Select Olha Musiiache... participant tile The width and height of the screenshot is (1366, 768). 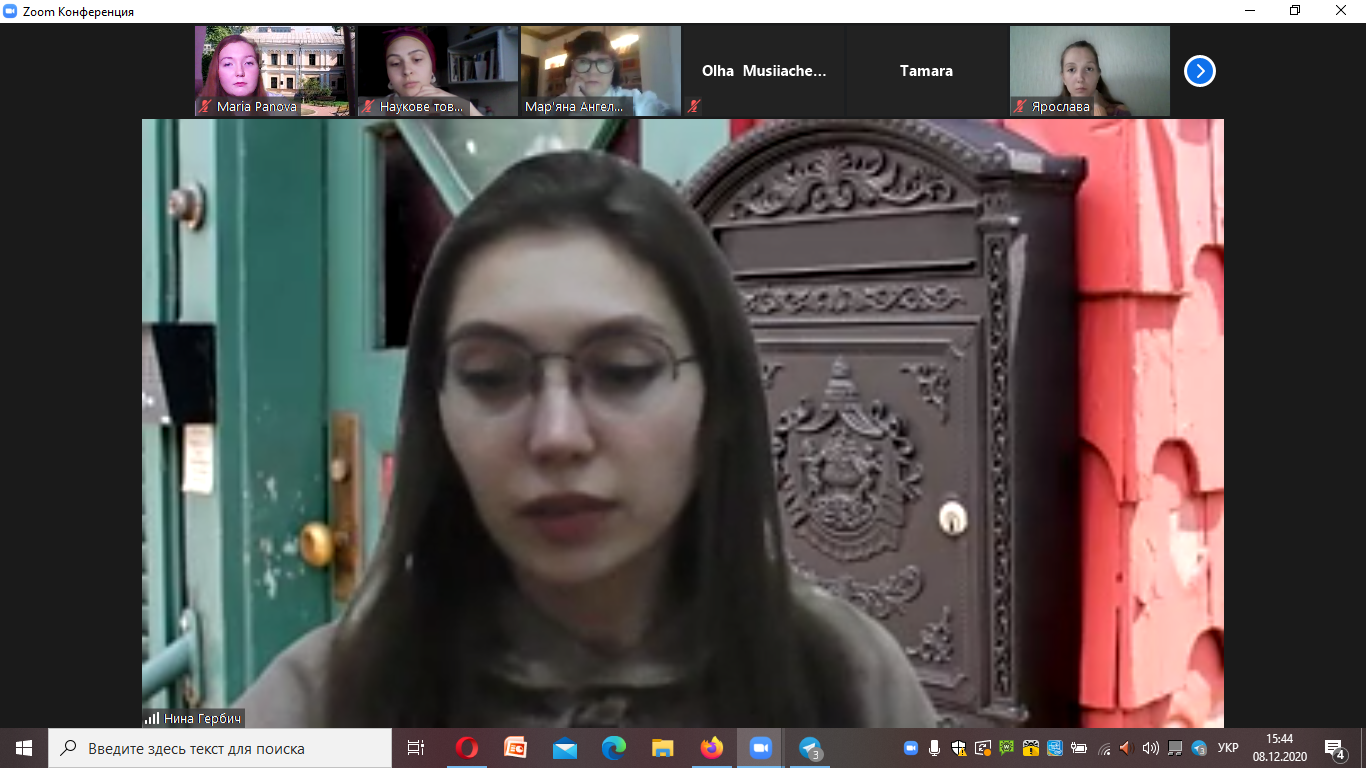pos(764,71)
